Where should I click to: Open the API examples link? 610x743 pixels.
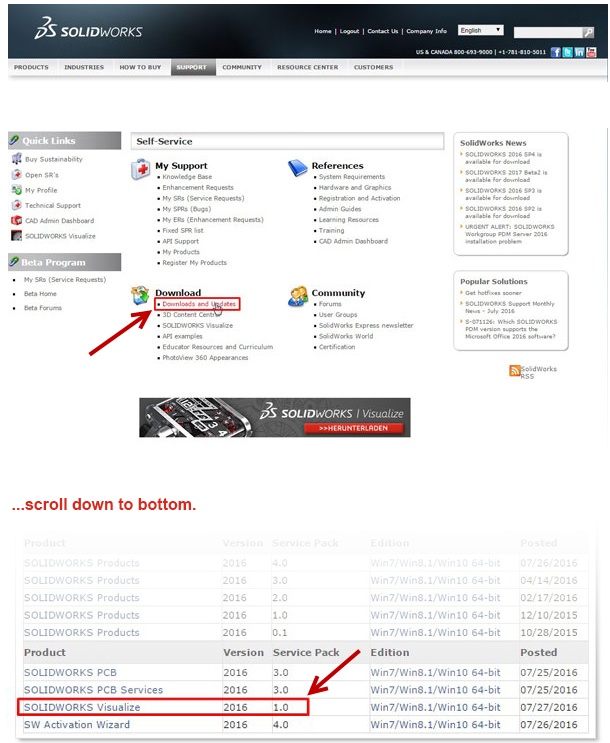(x=182, y=336)
